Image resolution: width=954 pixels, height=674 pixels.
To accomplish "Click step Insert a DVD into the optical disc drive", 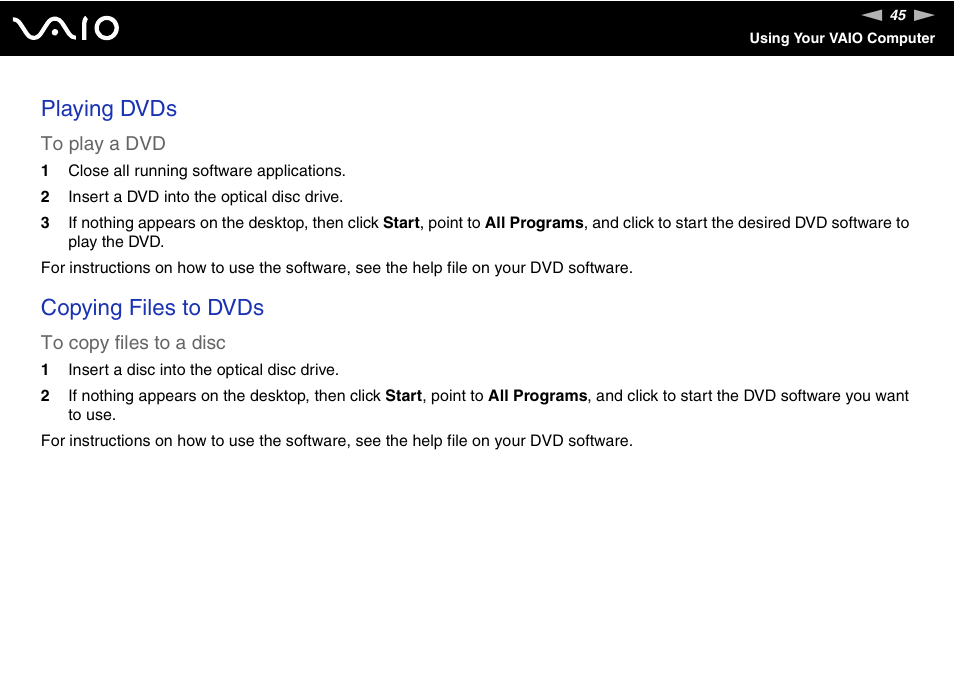I will click(x=206, y=197).
